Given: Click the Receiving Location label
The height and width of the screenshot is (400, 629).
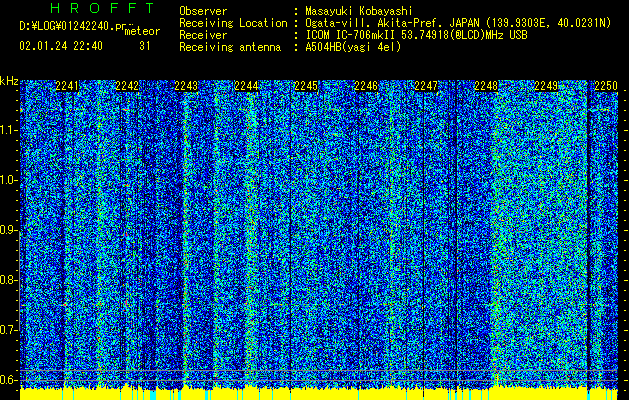Looking at the screenshot, I should pos(233,23).
